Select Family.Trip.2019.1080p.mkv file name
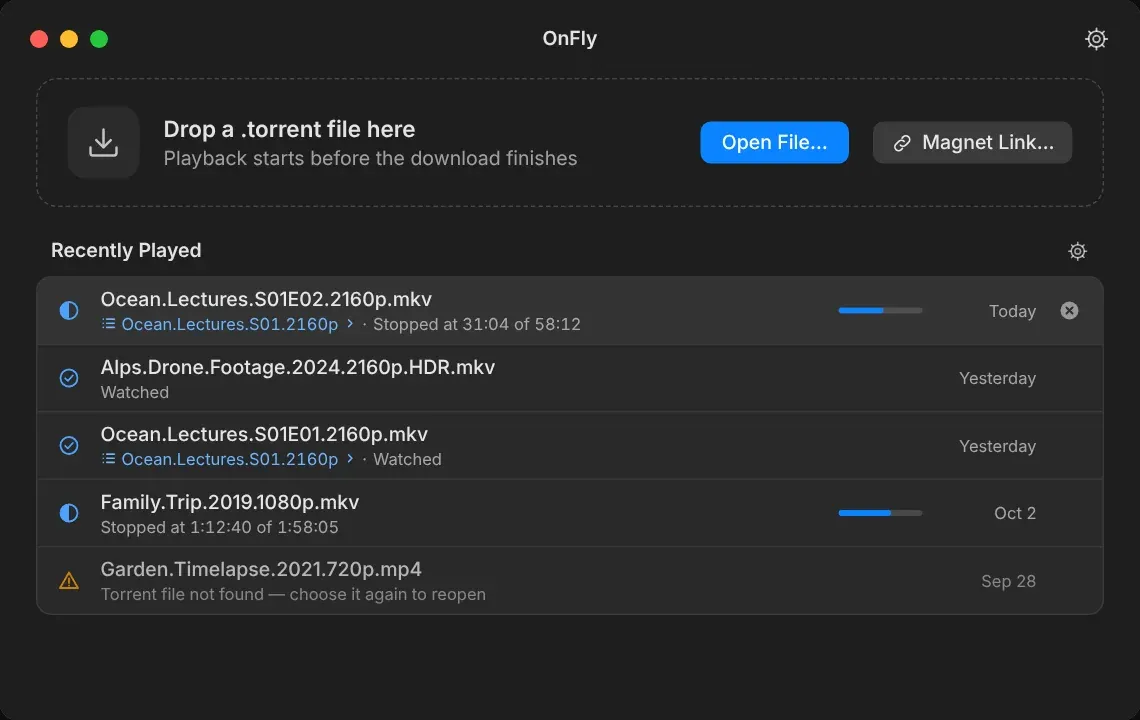This screenshot has width=1140, height=720. pyautogui.click(x=230, y=503)
